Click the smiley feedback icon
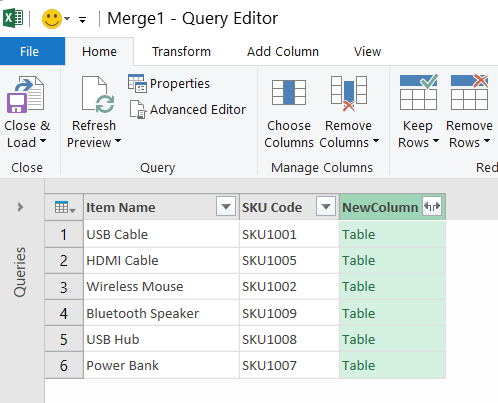 (x=52, y=19)
